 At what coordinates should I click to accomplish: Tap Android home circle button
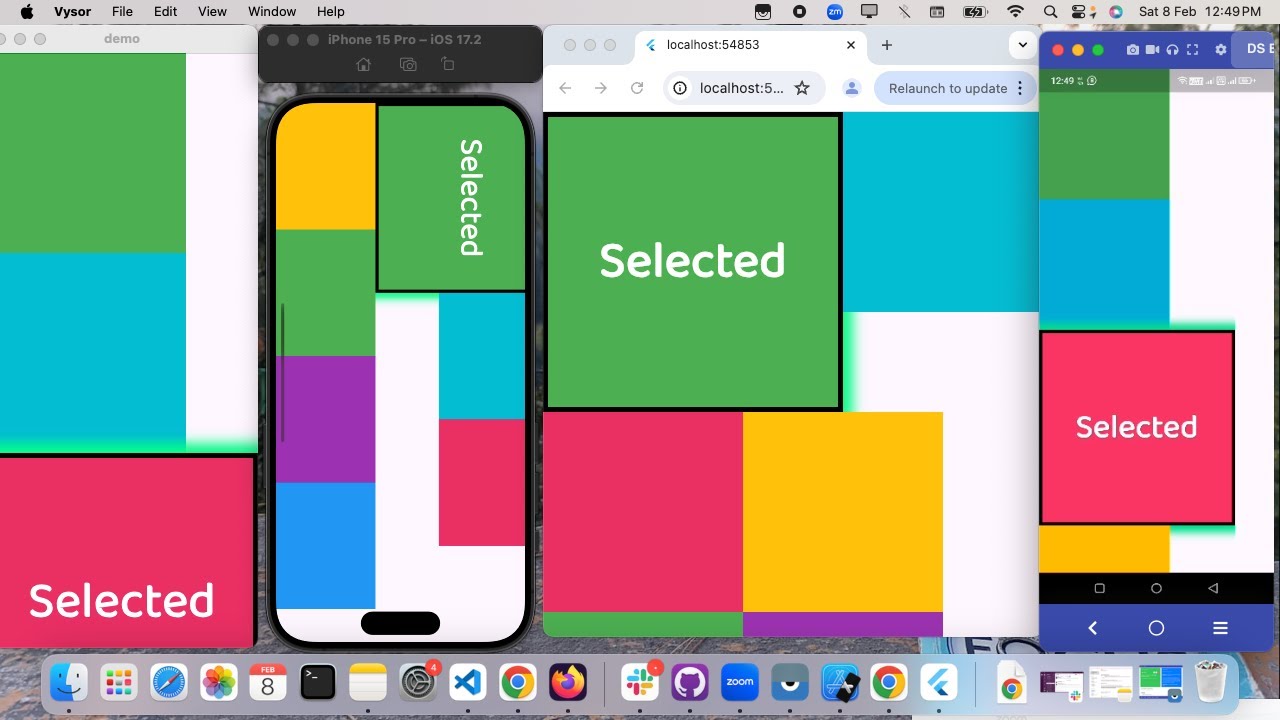tap(1156, 588)
